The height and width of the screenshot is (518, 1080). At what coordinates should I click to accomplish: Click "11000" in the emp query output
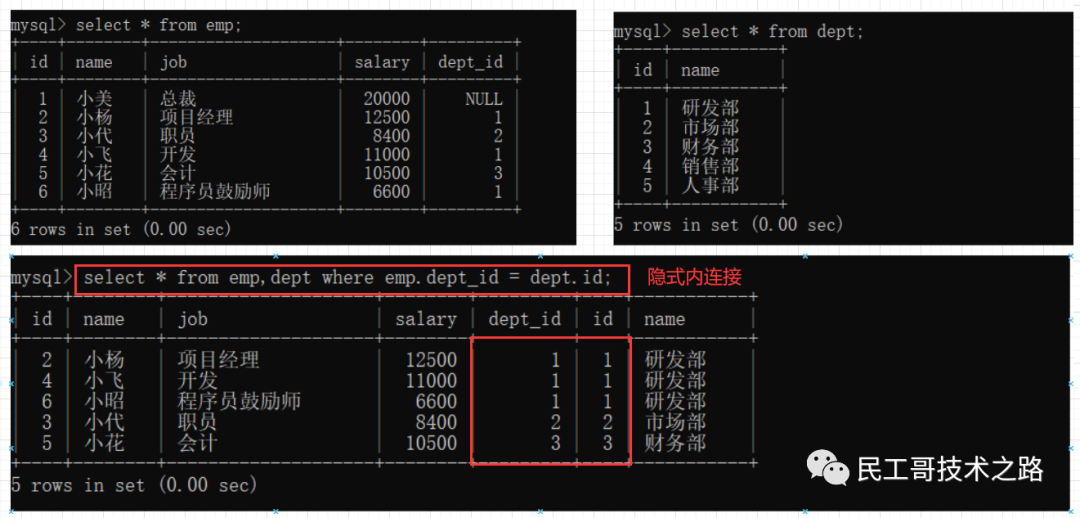(x=386, y=154)
